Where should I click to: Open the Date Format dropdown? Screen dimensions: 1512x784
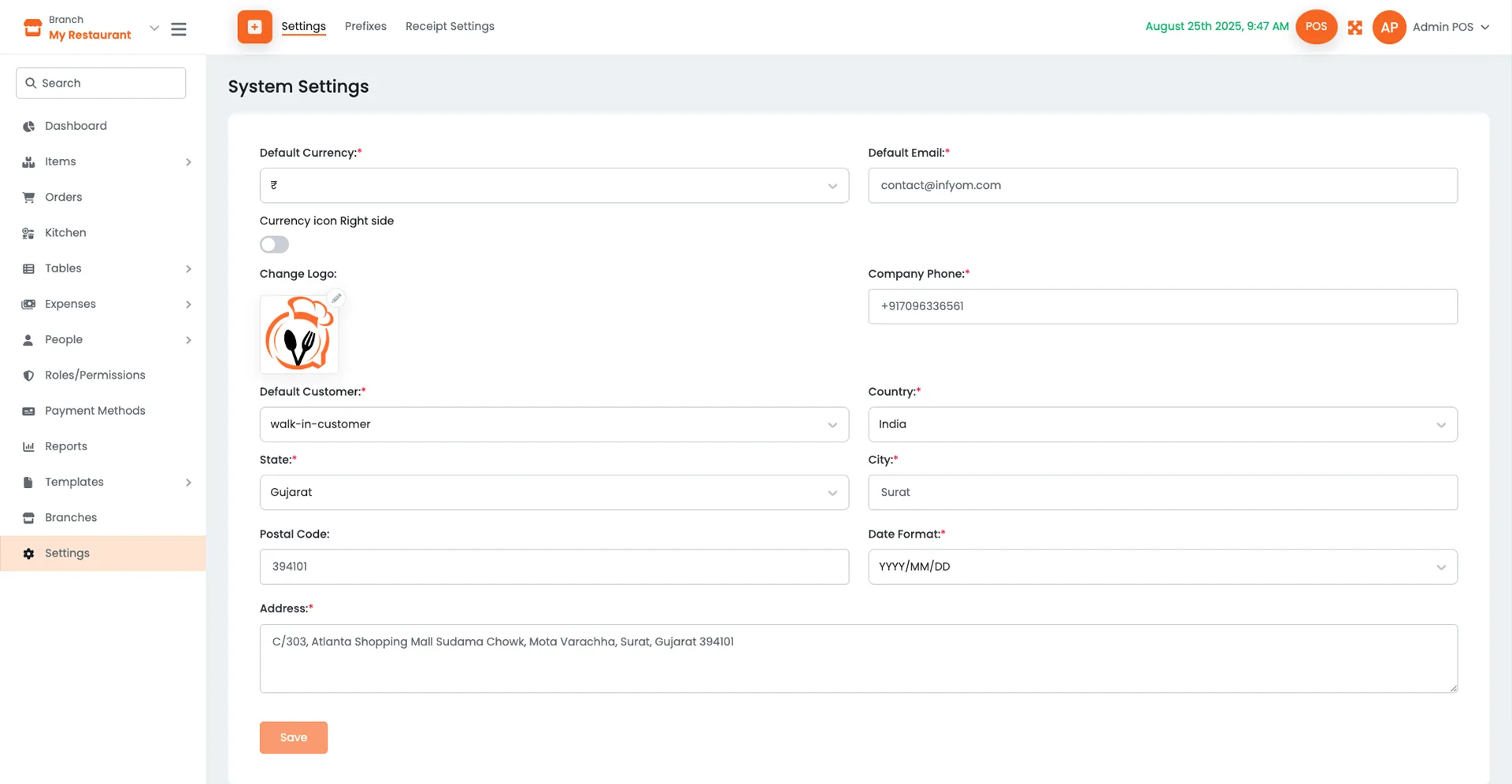[x=1162, y=566]
